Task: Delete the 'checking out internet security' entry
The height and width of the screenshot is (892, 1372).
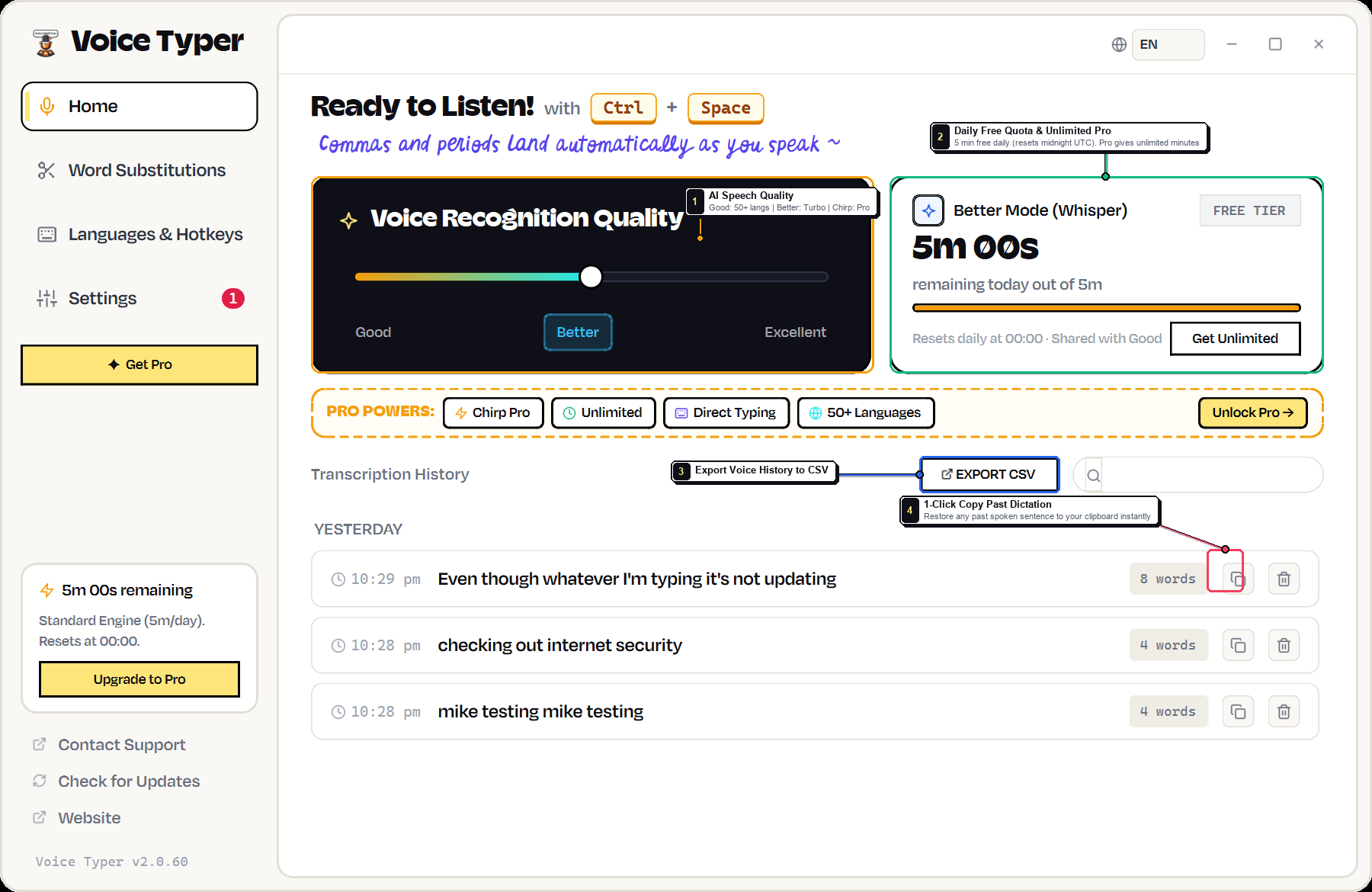Action: click(1284, 646)
